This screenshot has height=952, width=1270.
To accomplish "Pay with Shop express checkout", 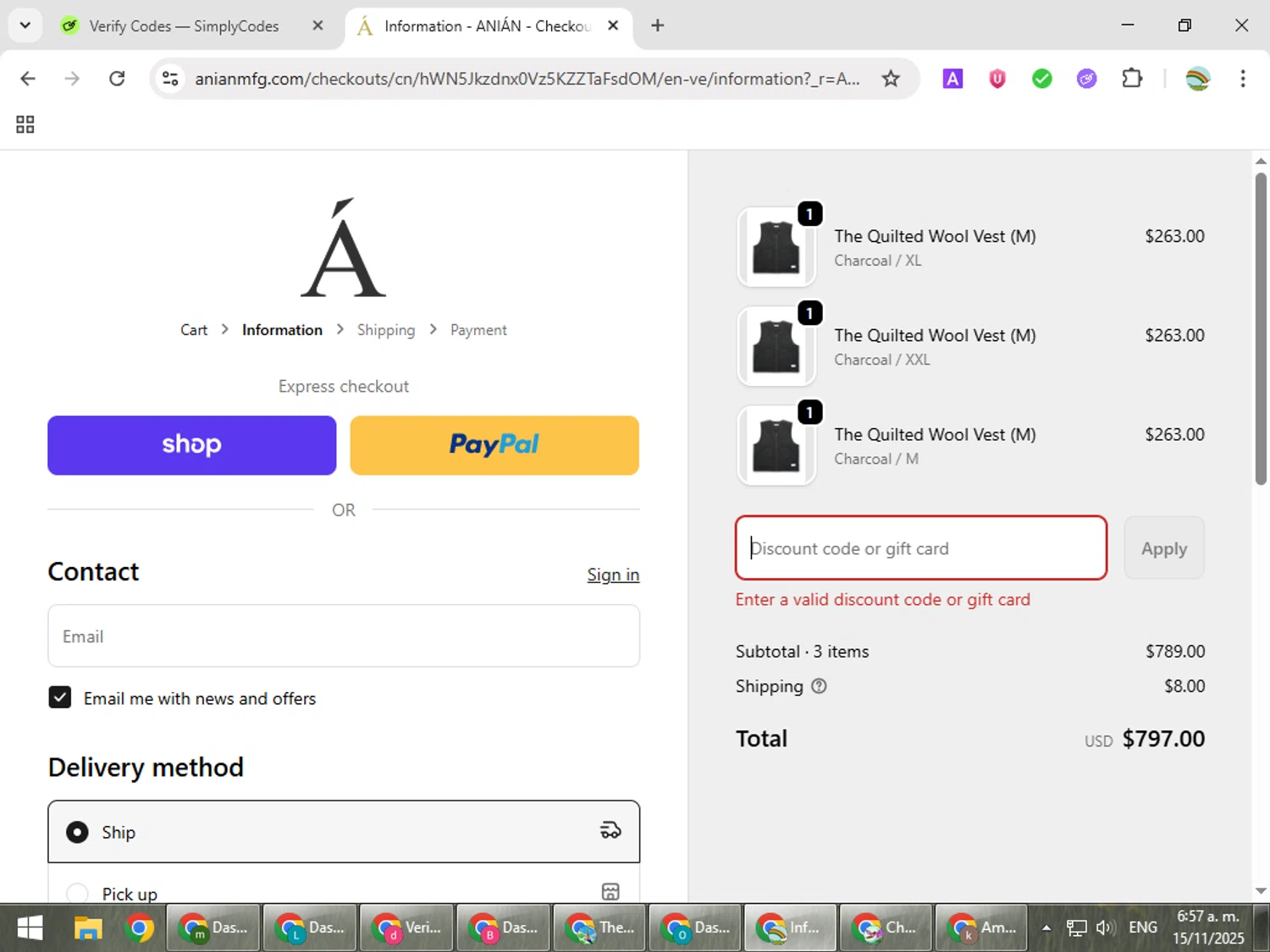I will [192, 445].
